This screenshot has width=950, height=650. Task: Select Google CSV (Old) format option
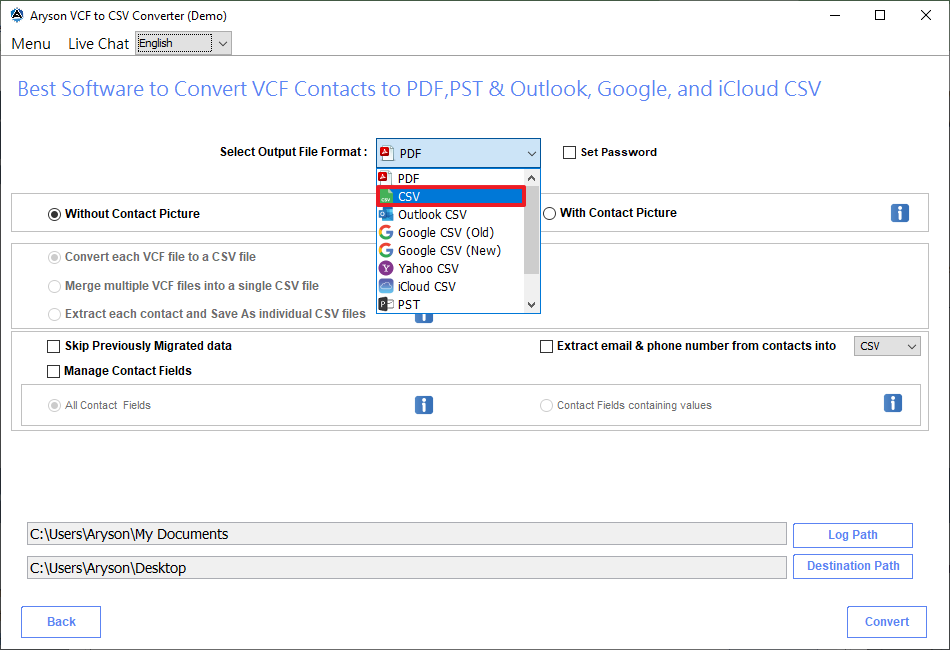tap(451, 233)
